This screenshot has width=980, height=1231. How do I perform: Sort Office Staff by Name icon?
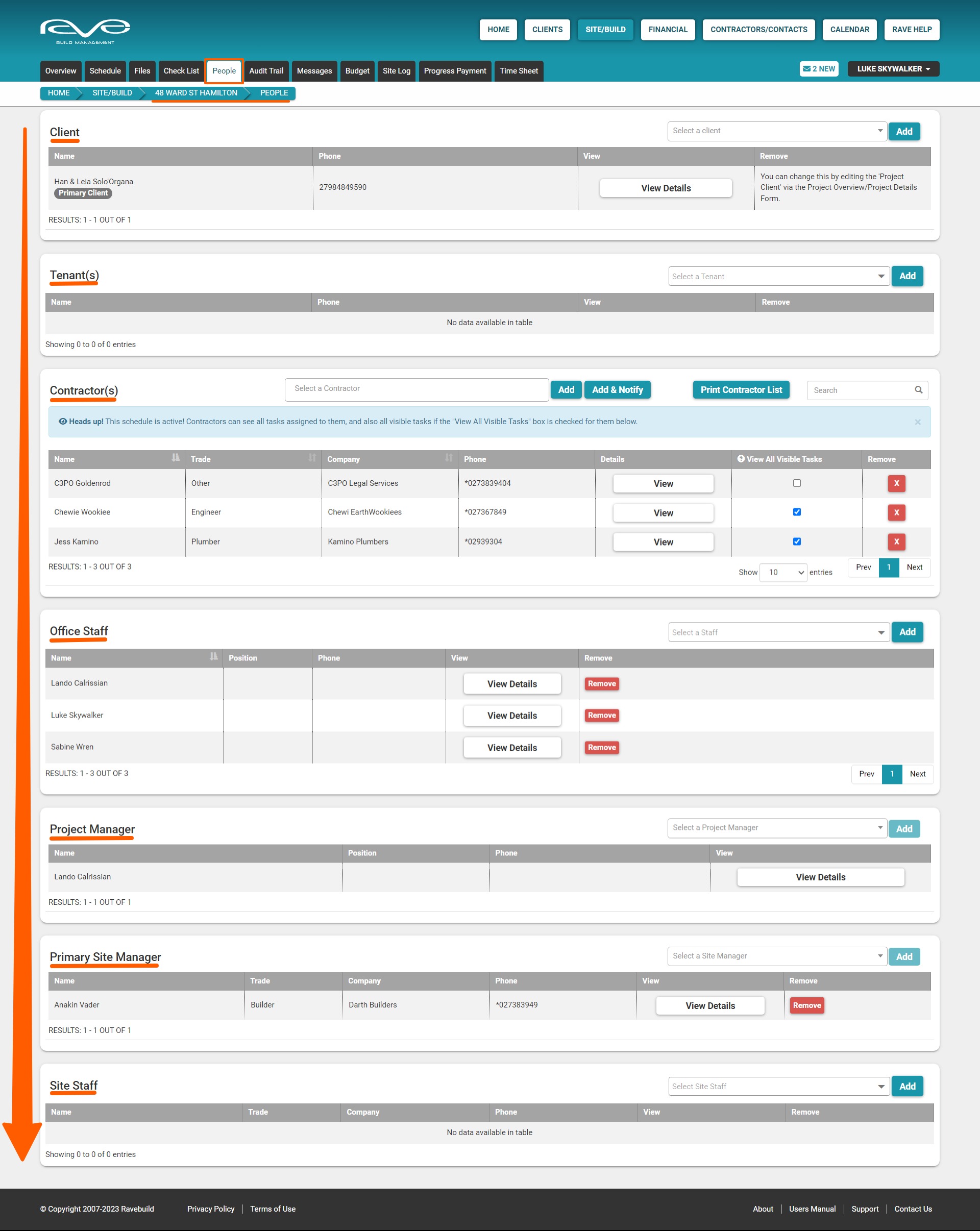(x=213, y=657)
